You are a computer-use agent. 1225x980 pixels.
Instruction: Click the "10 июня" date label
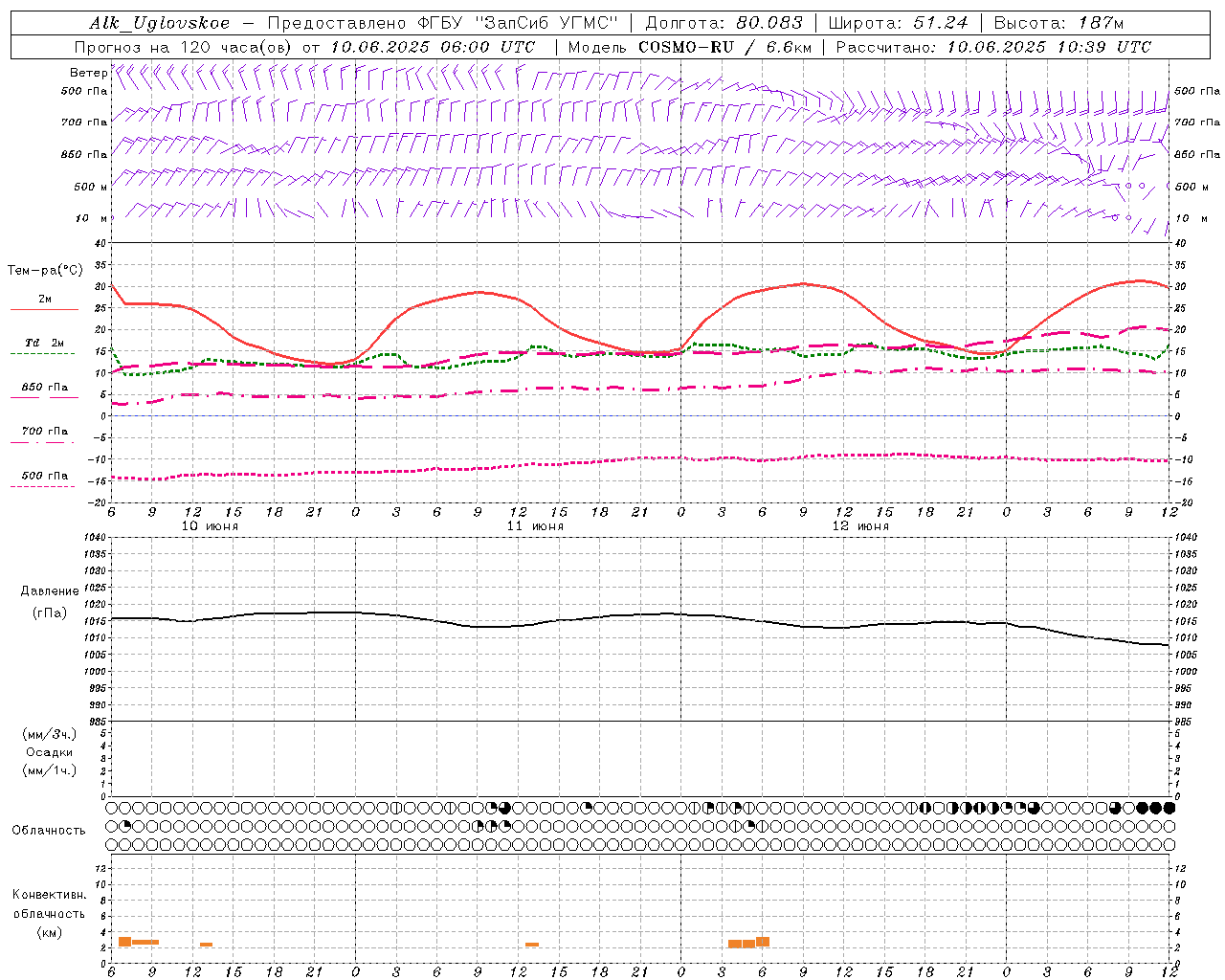[210, 526]
